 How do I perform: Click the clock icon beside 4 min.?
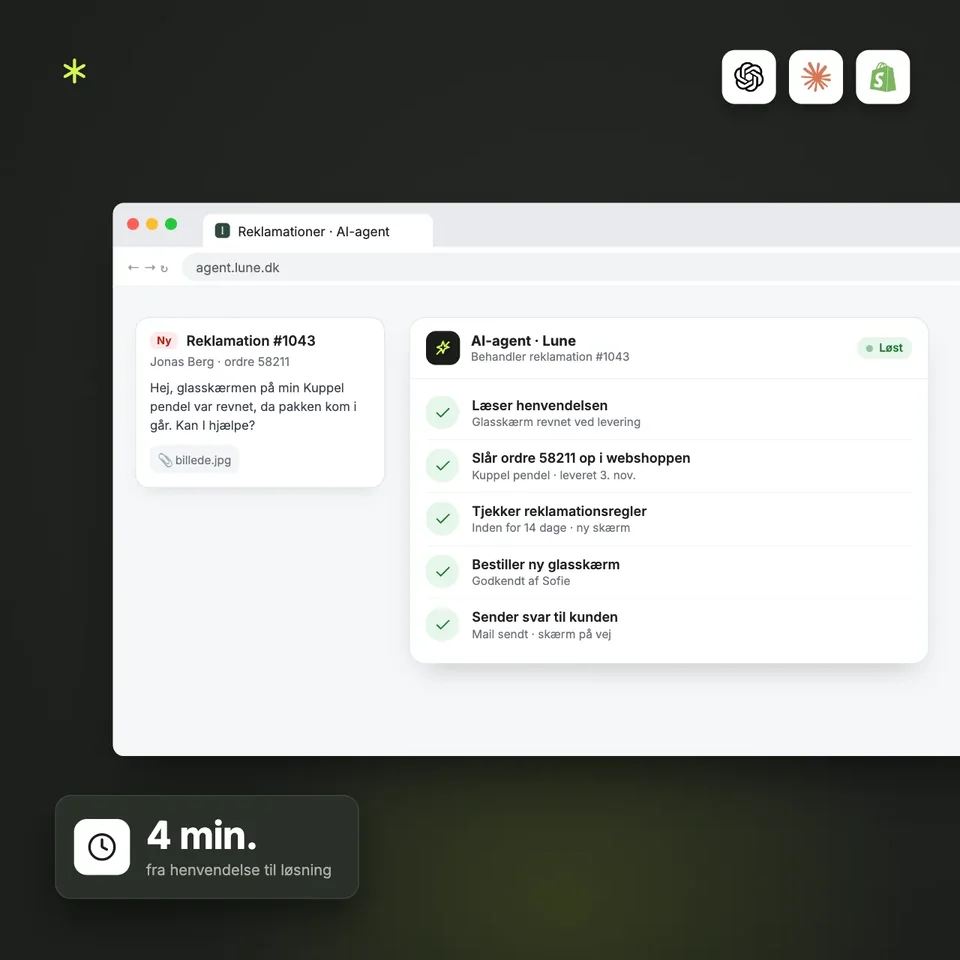102,847
